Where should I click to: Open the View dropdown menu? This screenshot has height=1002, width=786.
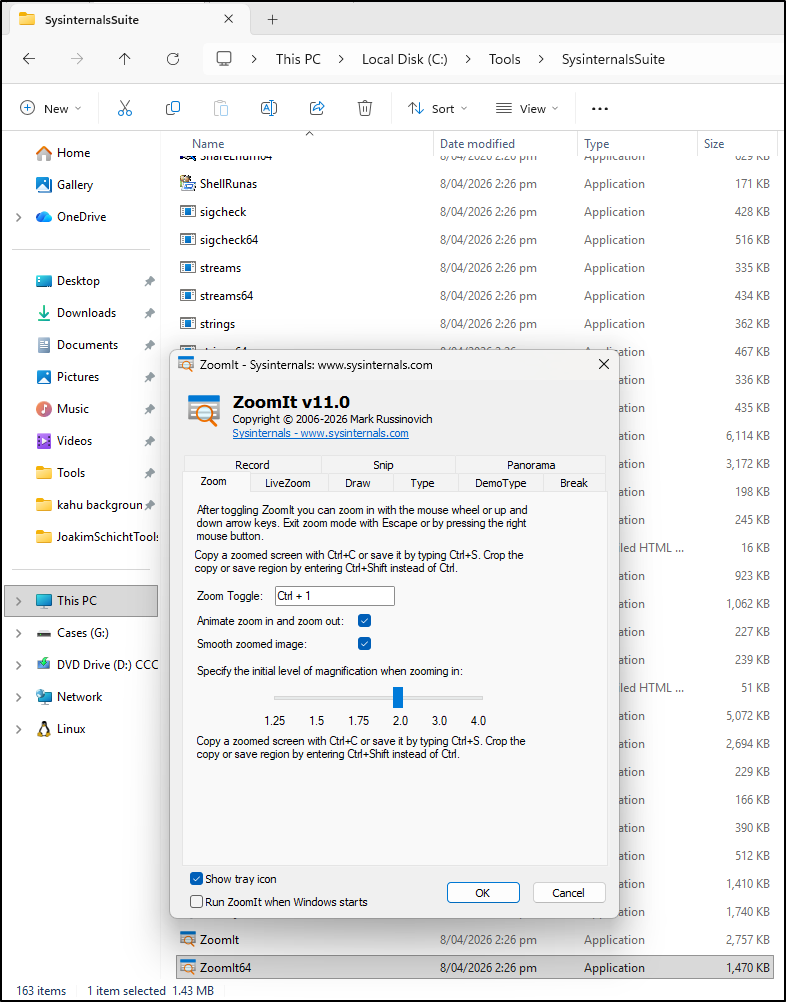pyautogui.click(x=528, y=109)
